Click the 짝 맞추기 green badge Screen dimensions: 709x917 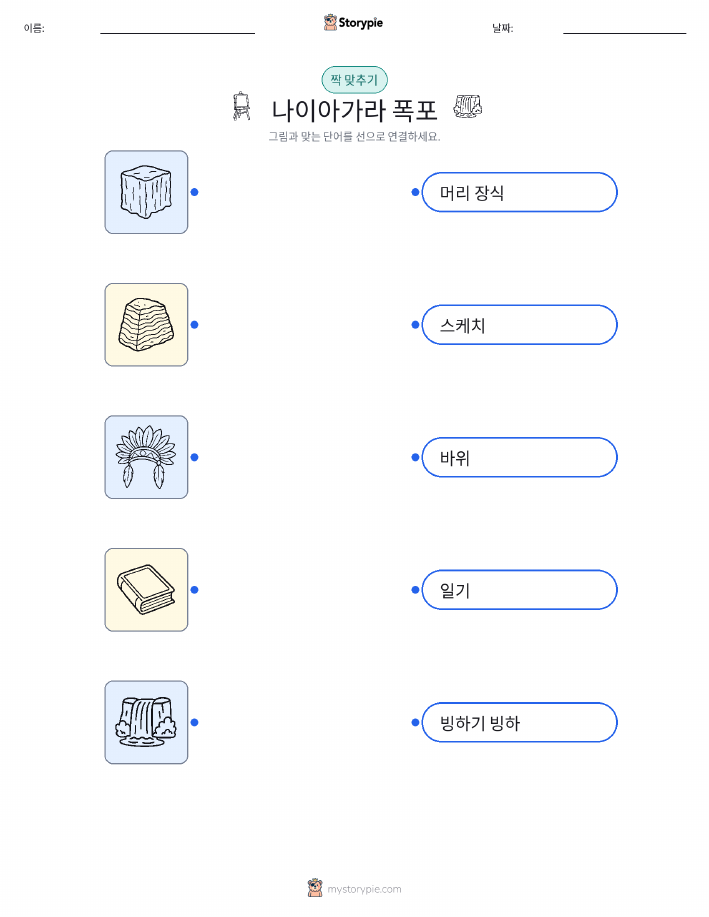354,80
